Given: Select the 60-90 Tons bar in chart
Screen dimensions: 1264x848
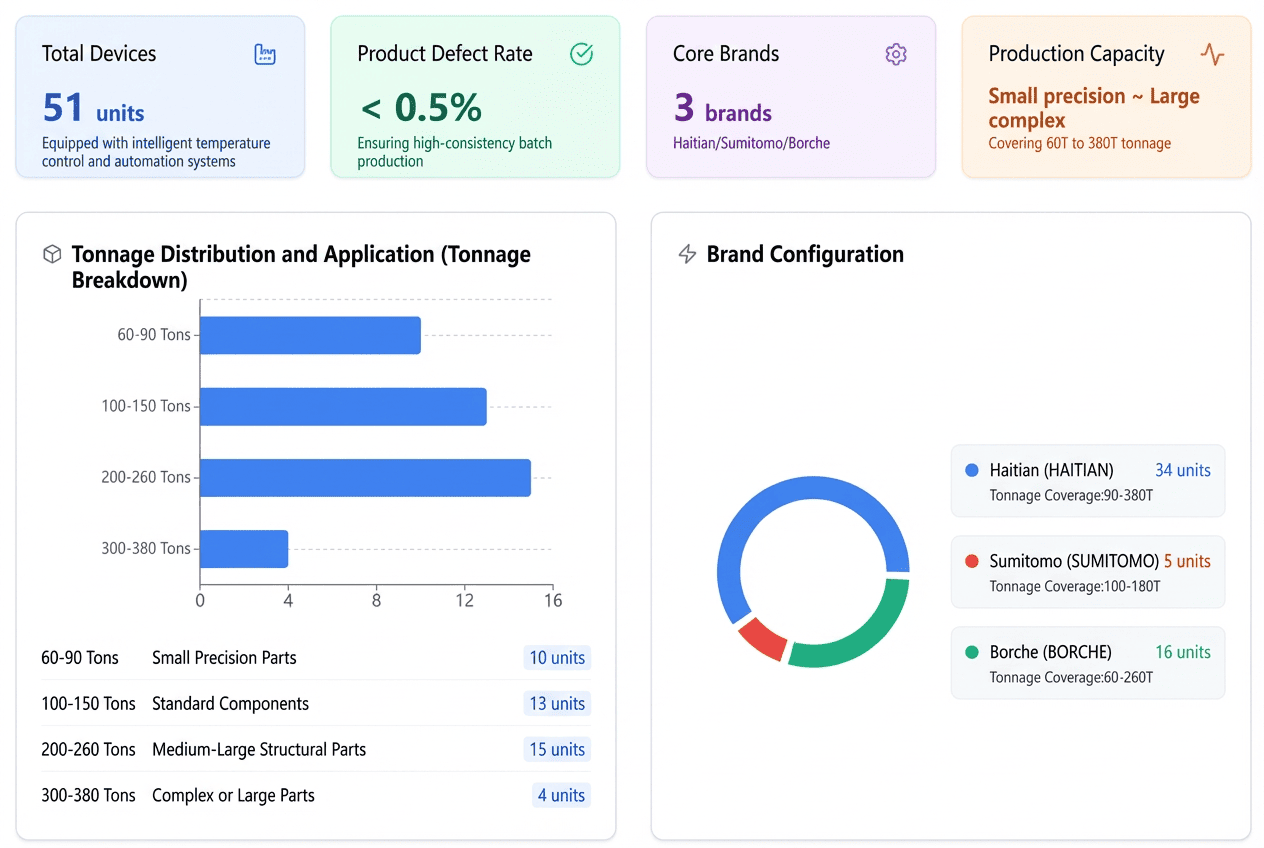Looking at the screenshot, I should 310,335.
